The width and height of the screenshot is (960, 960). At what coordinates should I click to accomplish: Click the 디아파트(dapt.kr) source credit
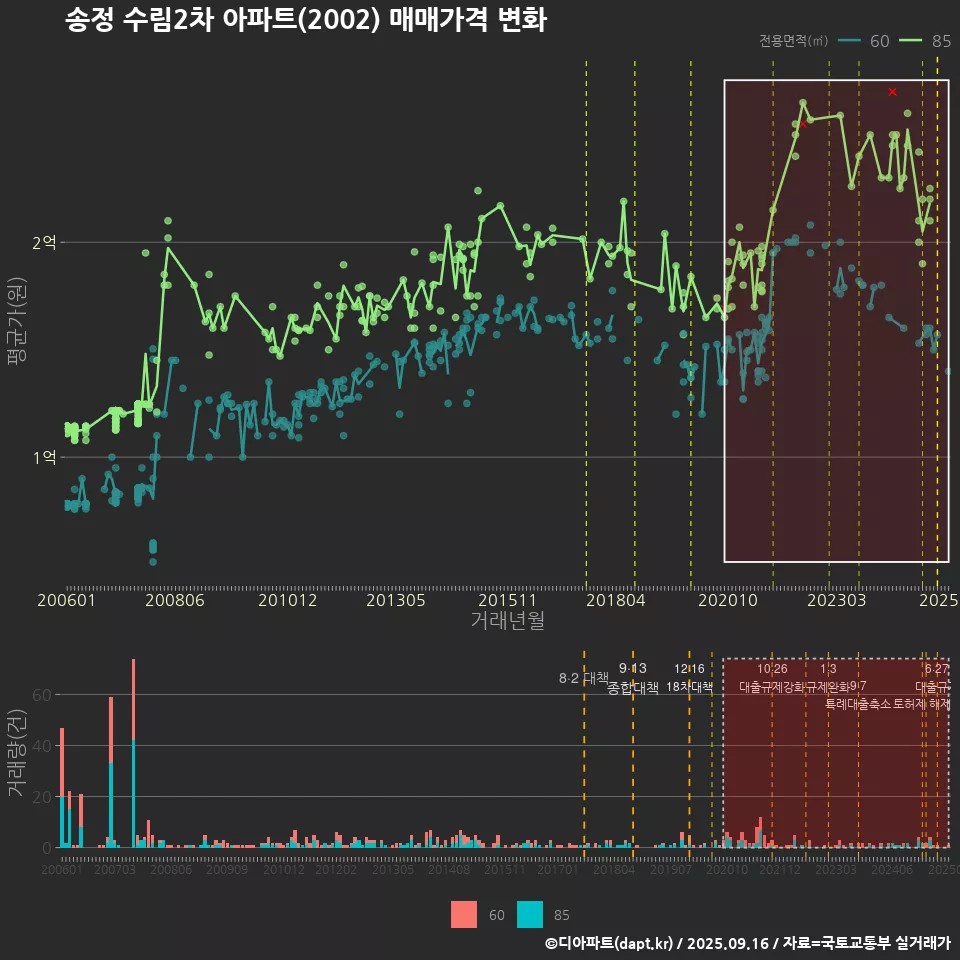pos(610,943)
